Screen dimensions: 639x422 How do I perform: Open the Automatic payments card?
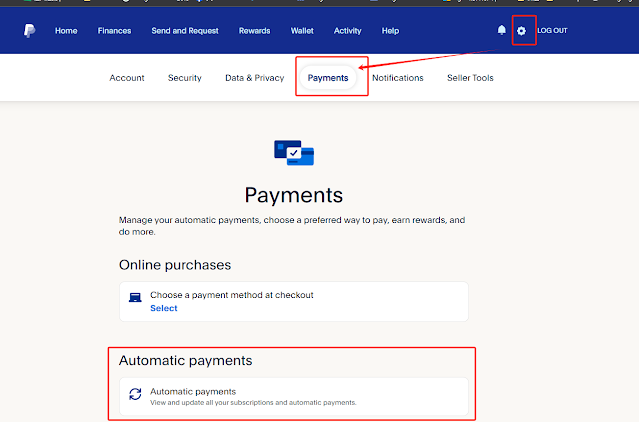(294, 396)
